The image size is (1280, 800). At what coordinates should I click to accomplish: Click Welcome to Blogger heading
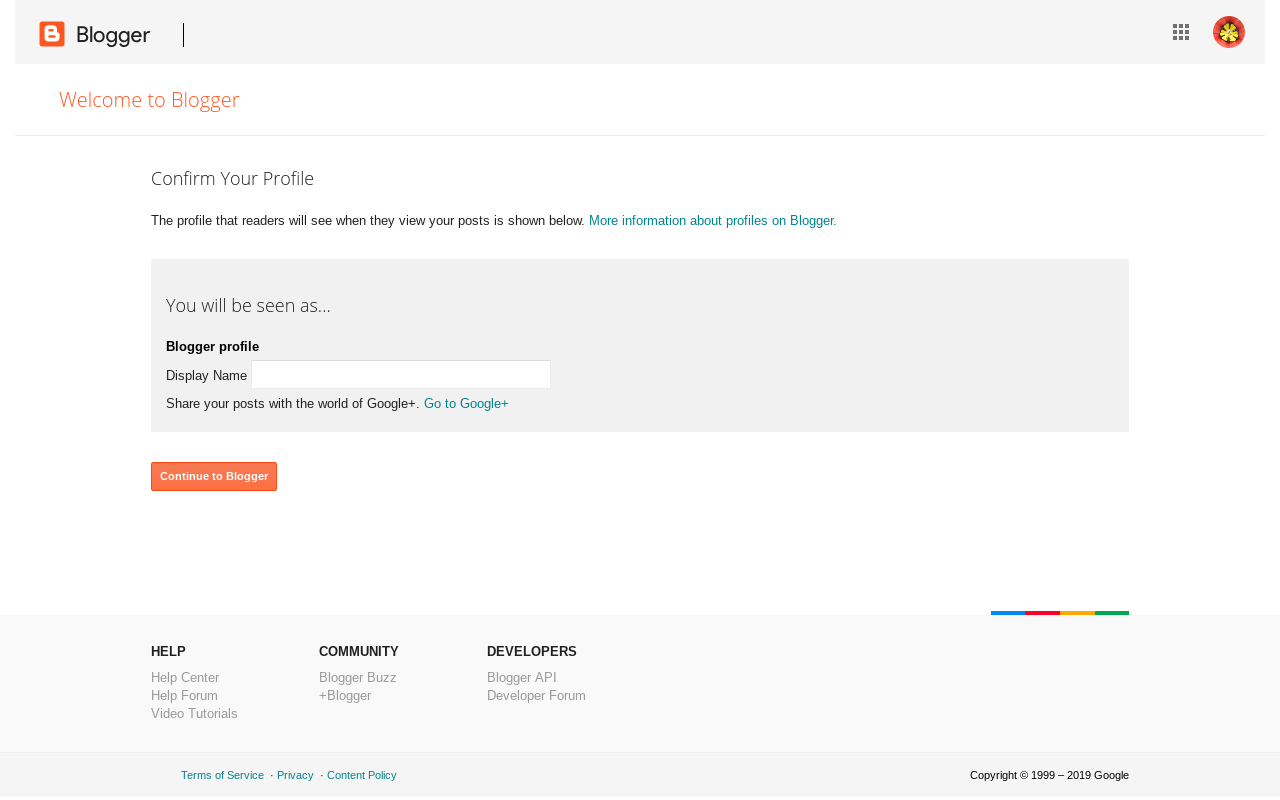[149, 100]
